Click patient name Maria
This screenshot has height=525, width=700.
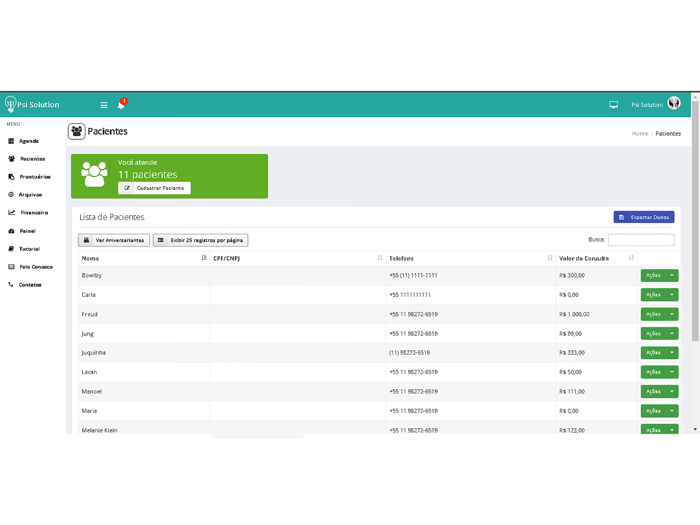(89, 411)
